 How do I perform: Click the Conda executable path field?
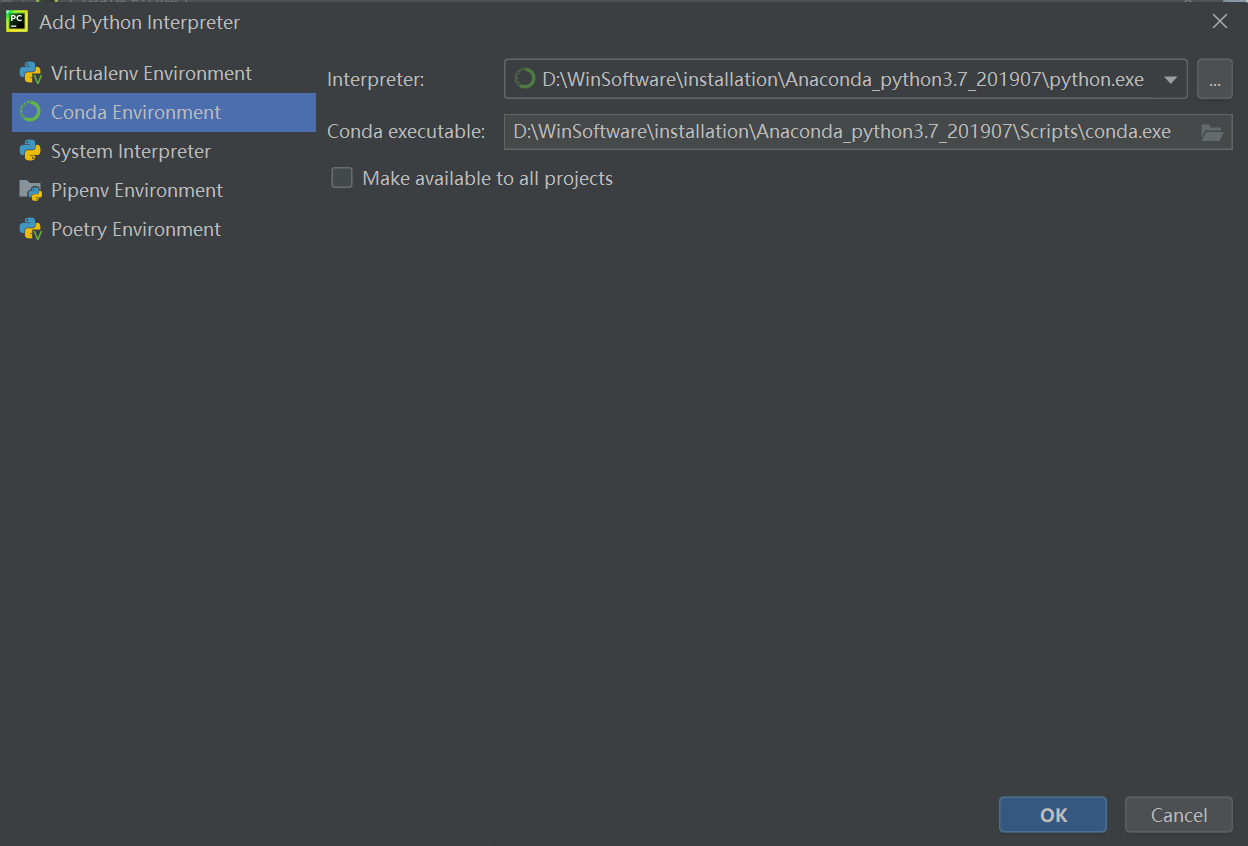pyautogui.click(x=868, y=132)
